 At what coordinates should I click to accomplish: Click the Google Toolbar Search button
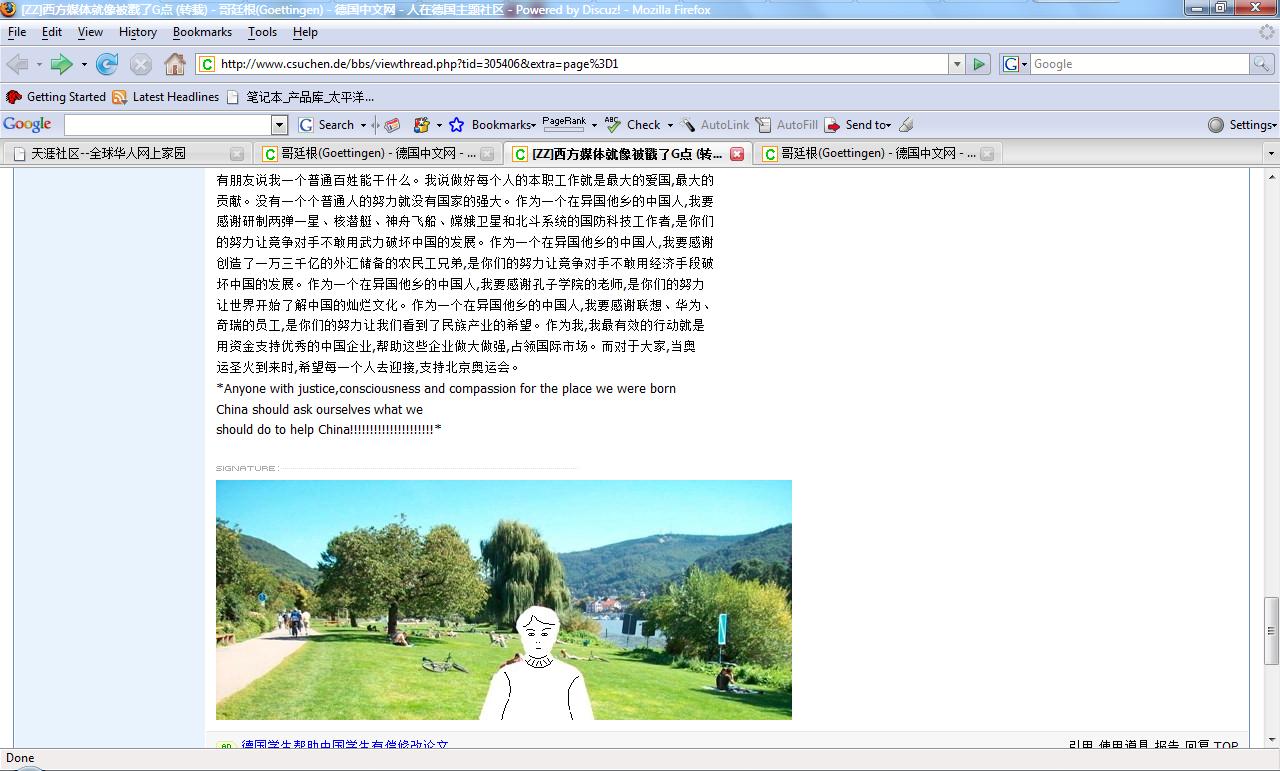pyautogui.click(x=328, y=125)
